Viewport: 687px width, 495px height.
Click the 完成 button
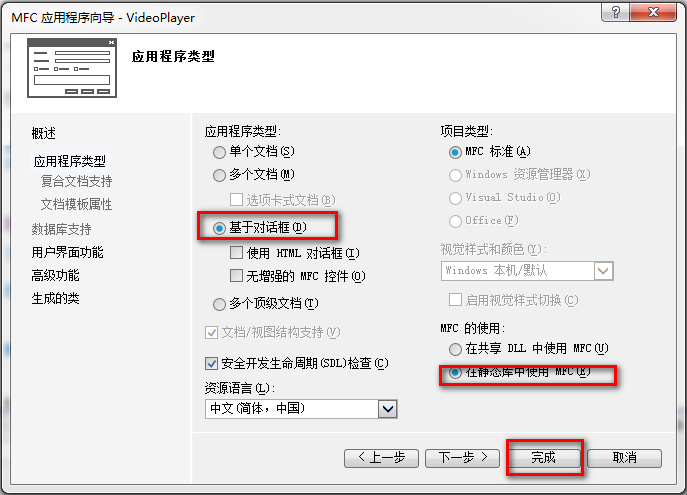click(544, 458)
